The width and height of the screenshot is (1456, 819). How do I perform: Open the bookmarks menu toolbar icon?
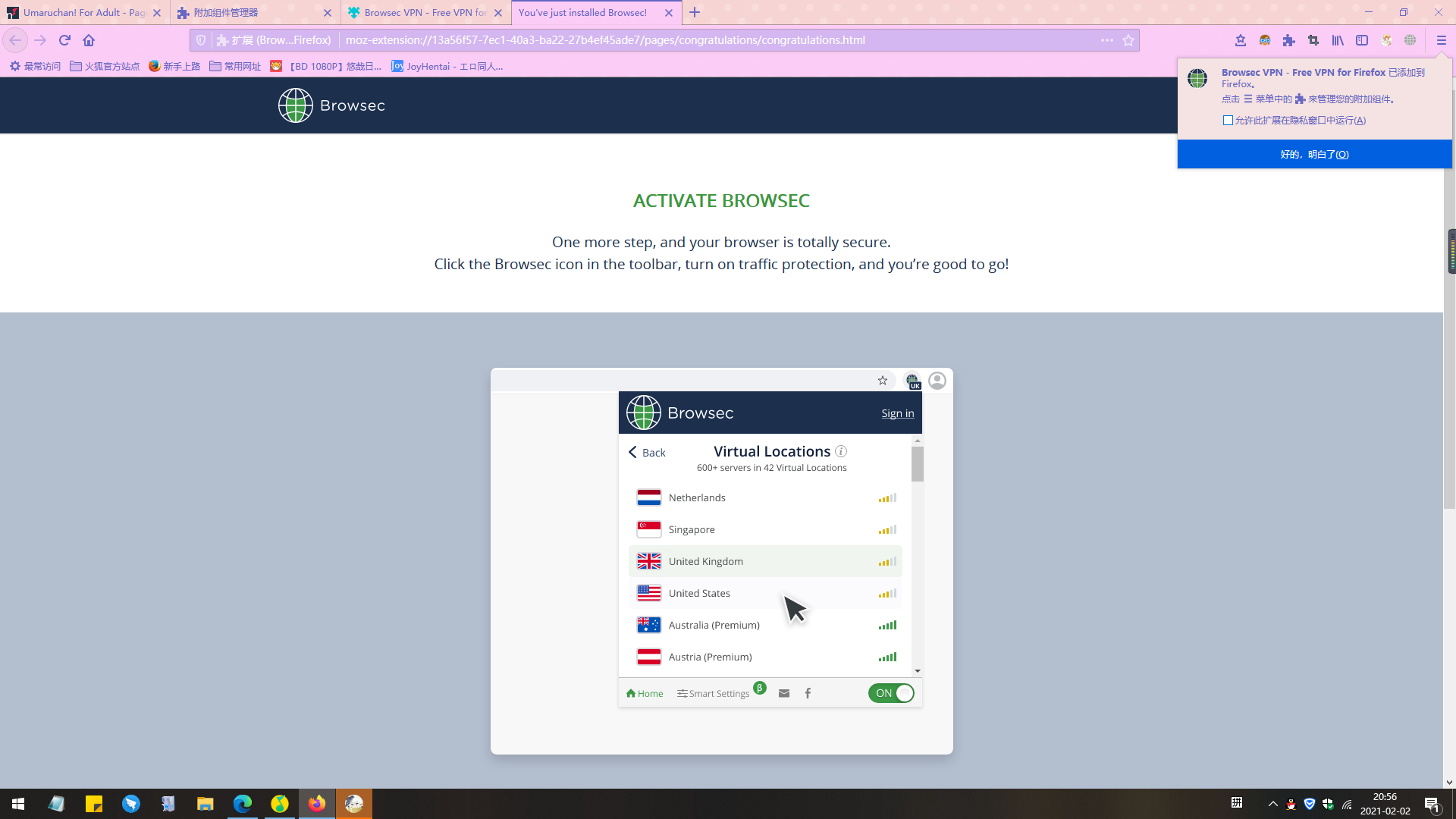tap(1241, 40)
